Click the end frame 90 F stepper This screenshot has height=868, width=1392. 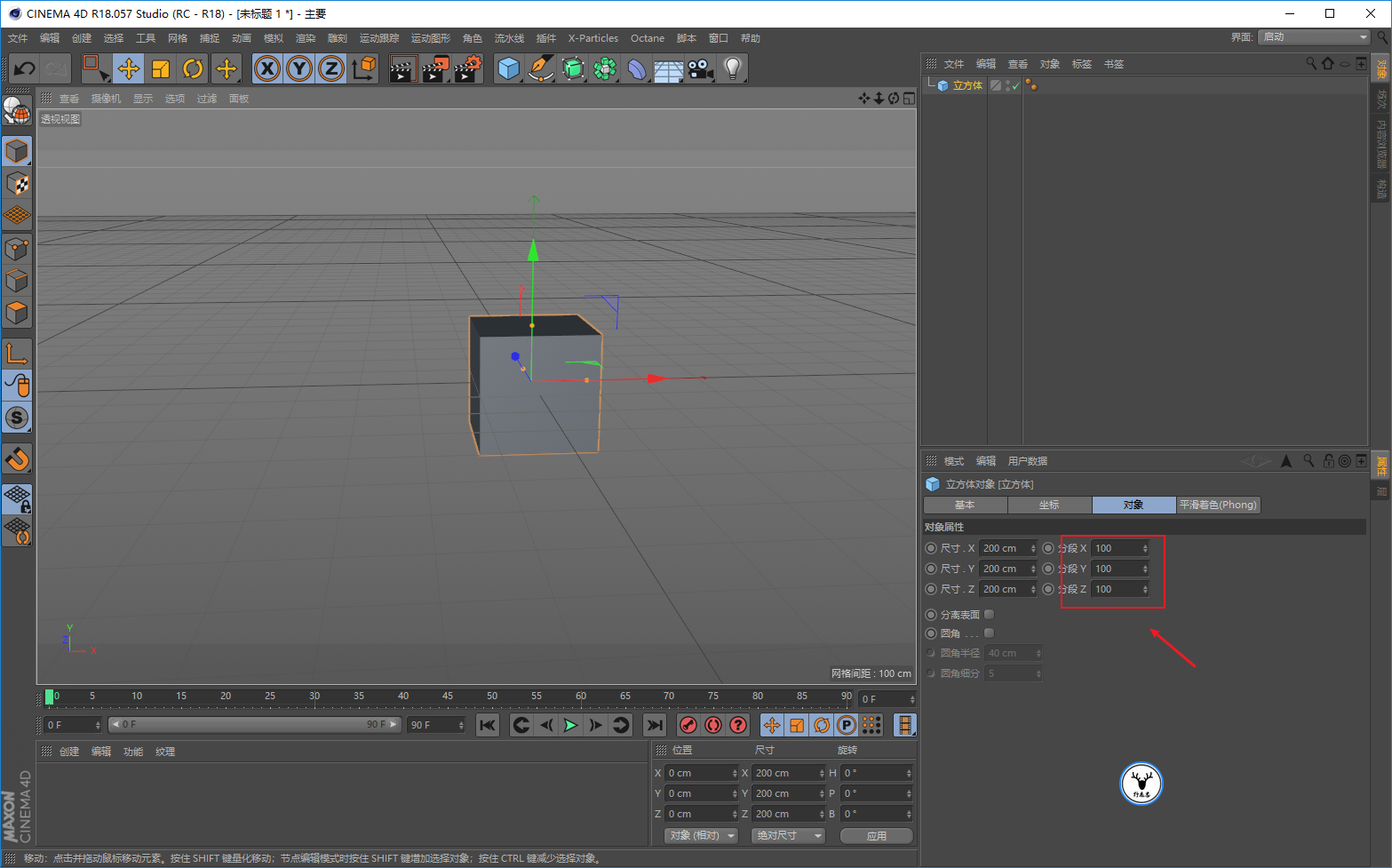coord(461,725)
